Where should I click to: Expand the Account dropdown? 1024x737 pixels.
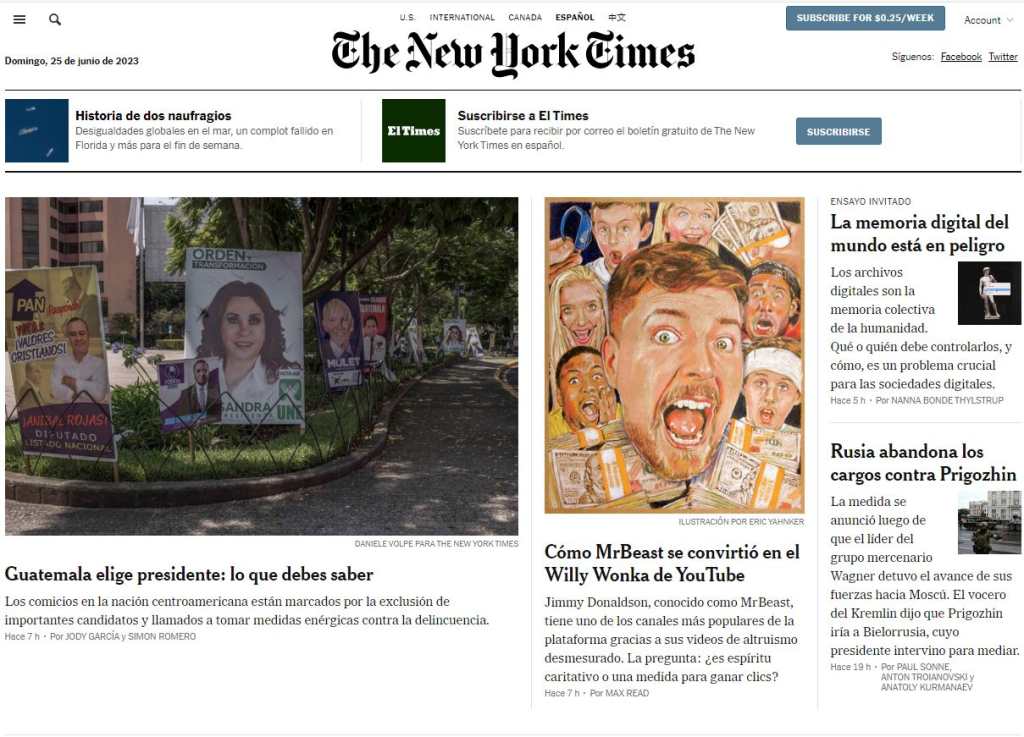click(989, 20)
